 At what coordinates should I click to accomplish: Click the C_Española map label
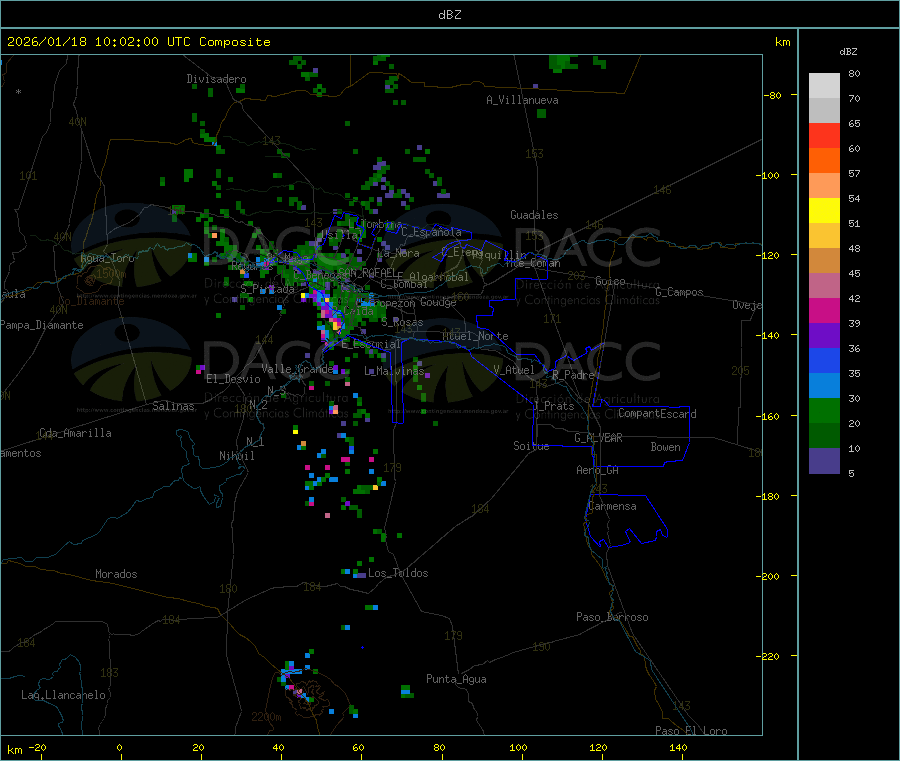431,232
